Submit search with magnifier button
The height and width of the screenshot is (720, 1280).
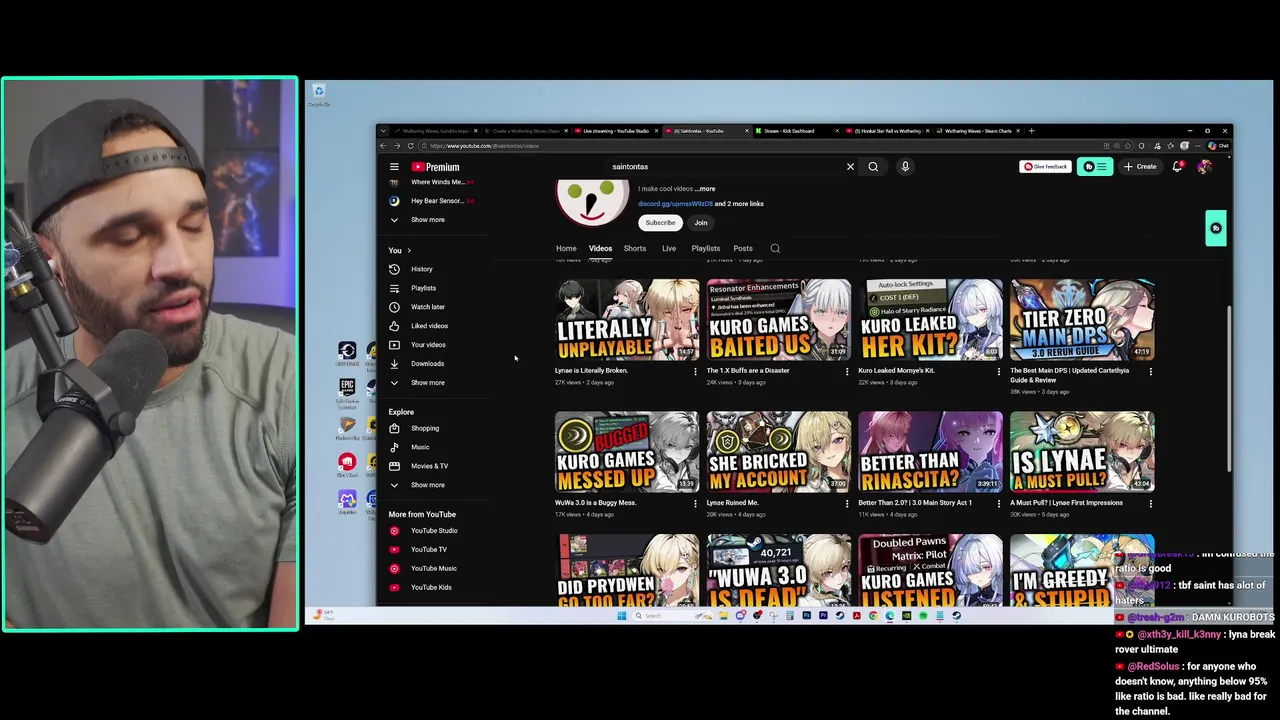pyautogui.click(x=873, y=167)
